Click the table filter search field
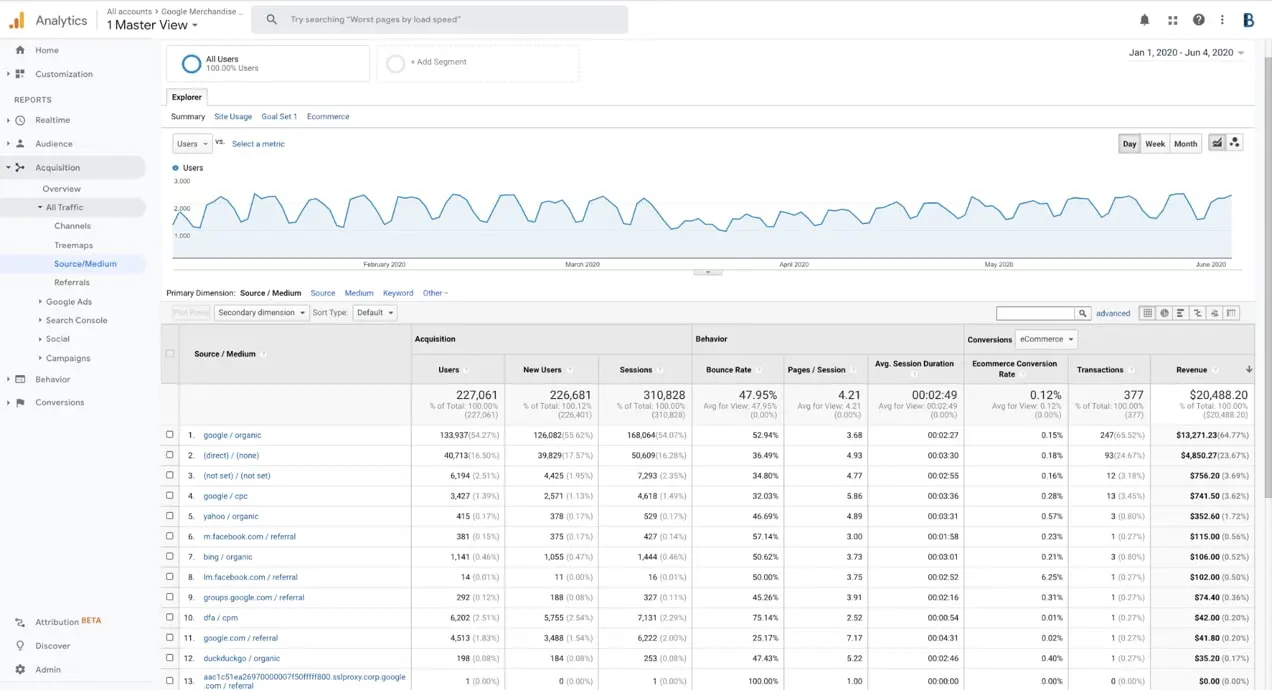 [1035, 313]
